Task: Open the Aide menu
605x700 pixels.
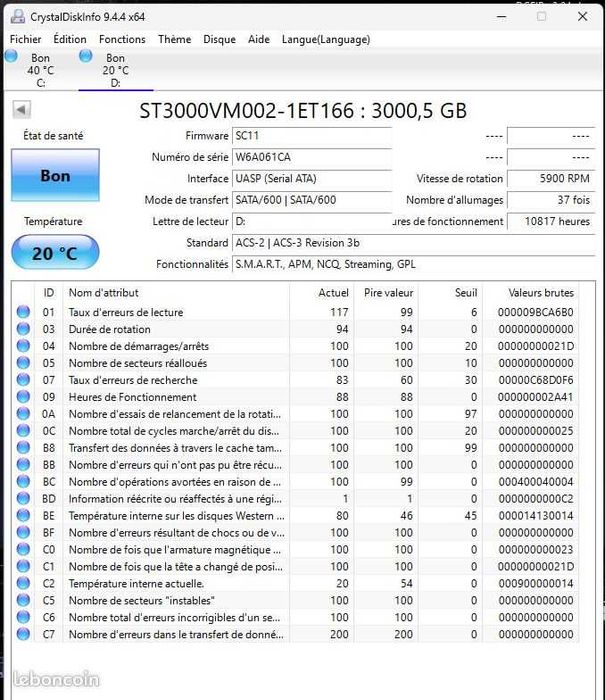Action: click(x=259, y=39)
